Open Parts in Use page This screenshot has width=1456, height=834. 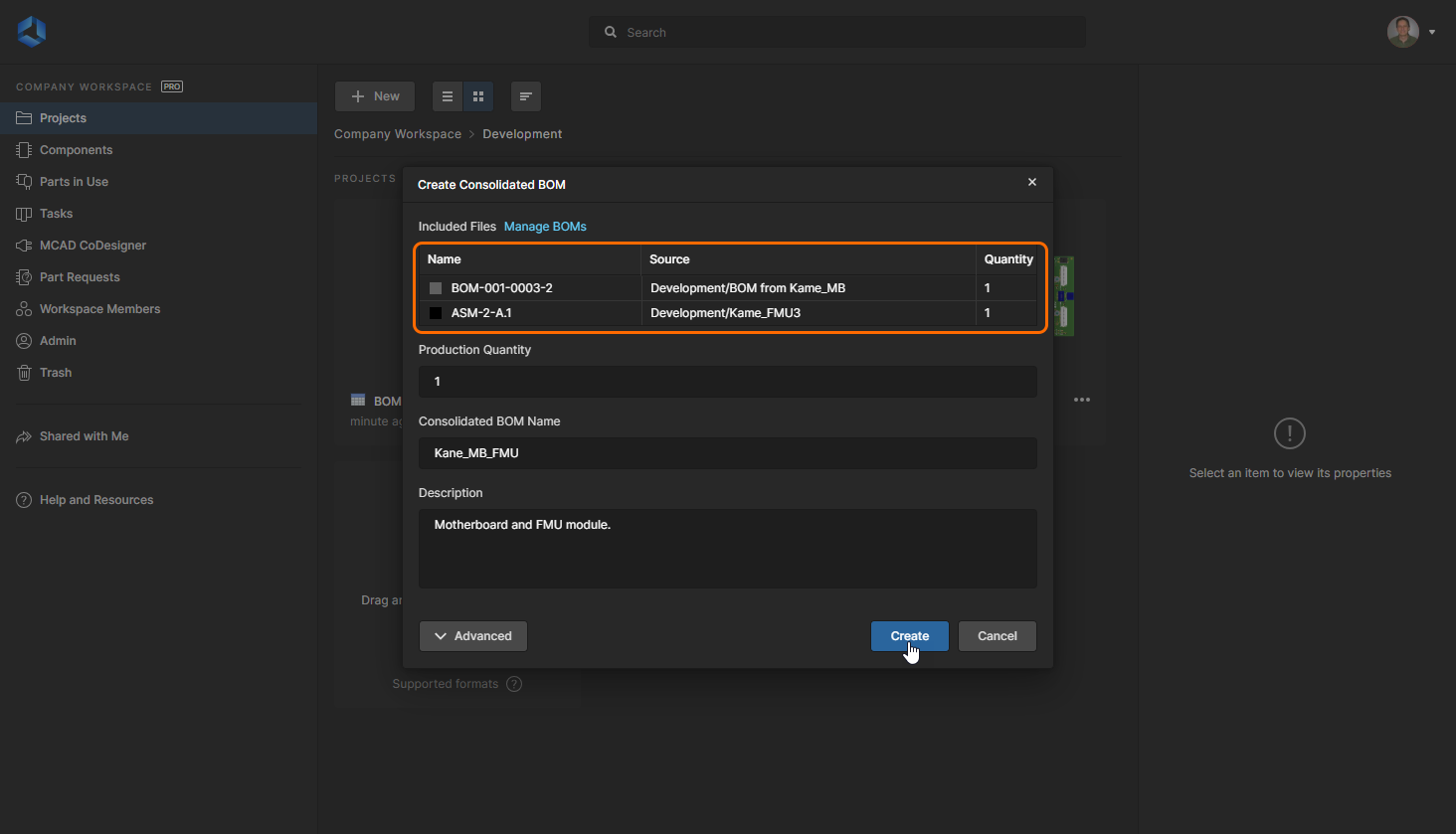coord(74,182)
